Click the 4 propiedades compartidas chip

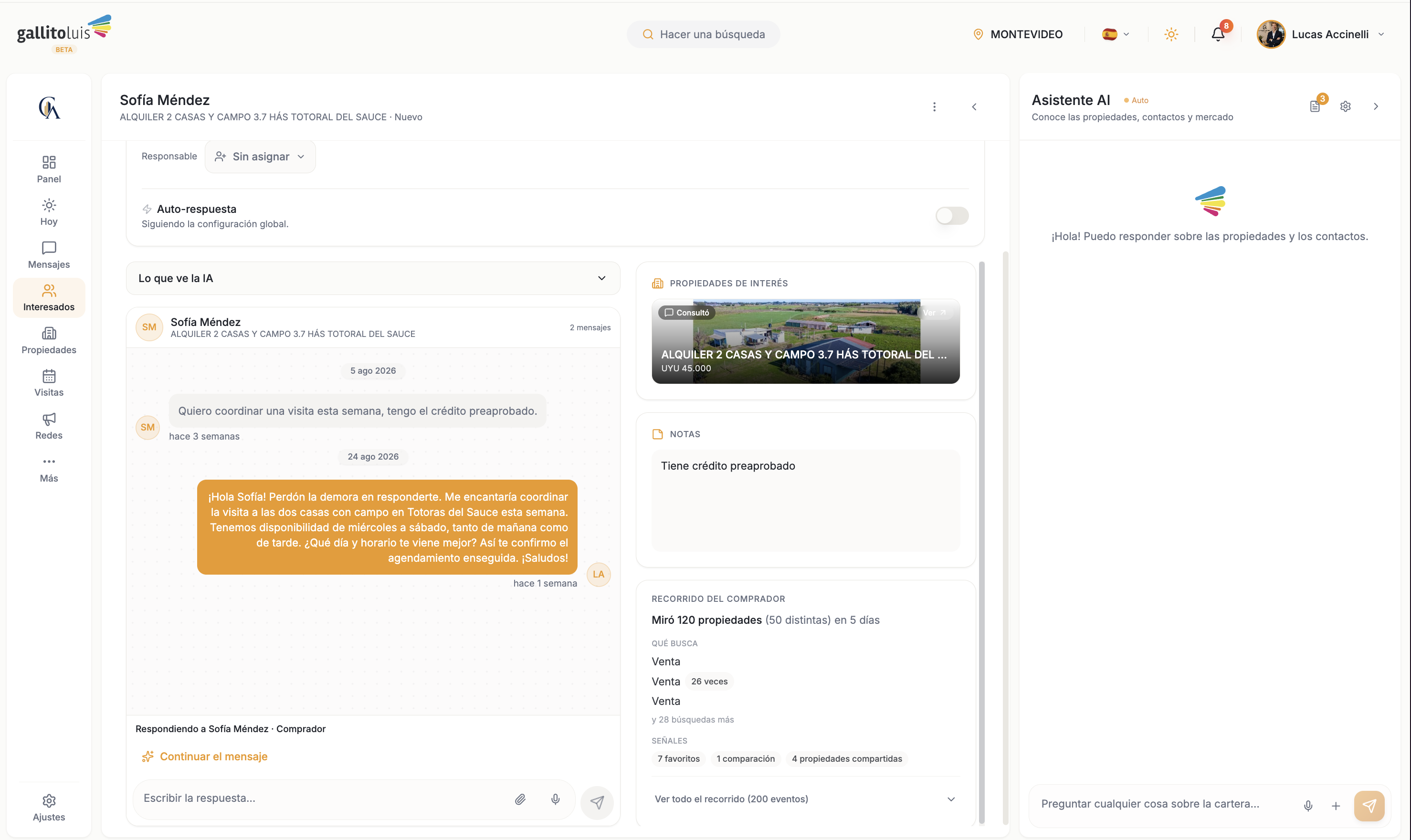point(847,758)
